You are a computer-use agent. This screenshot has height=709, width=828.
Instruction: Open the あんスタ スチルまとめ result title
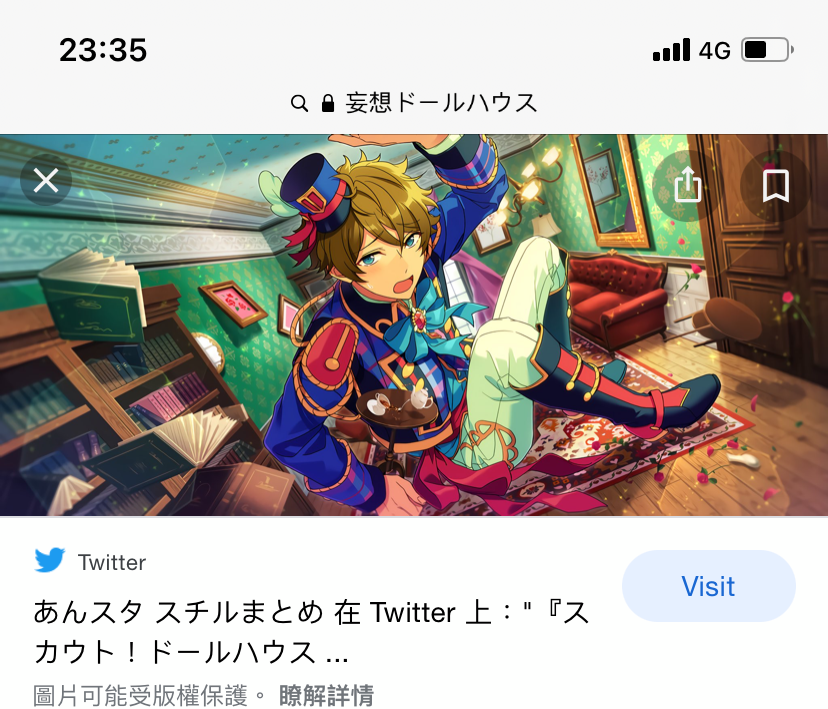pos(312,632)
